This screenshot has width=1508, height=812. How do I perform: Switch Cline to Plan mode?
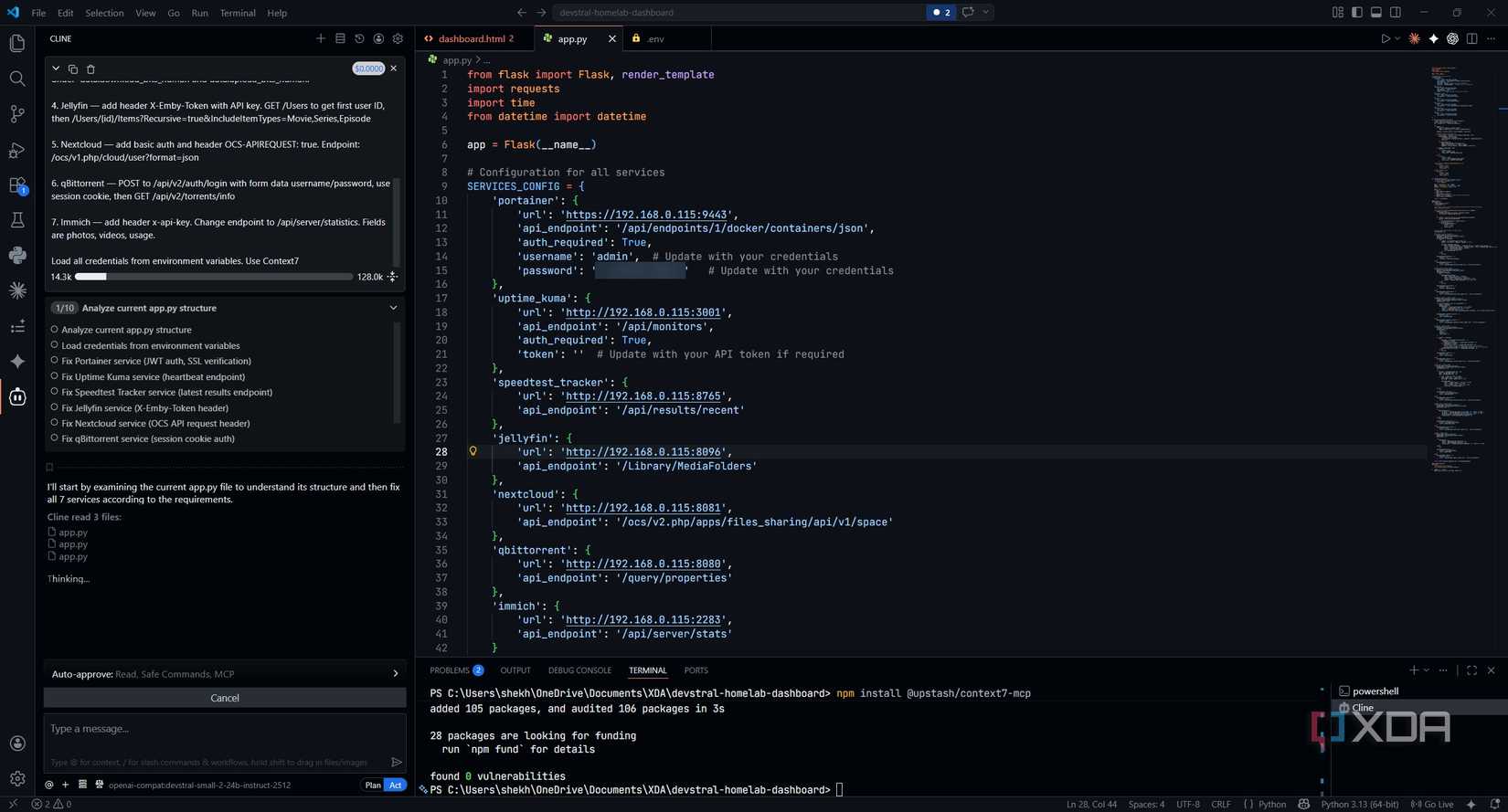373,785
